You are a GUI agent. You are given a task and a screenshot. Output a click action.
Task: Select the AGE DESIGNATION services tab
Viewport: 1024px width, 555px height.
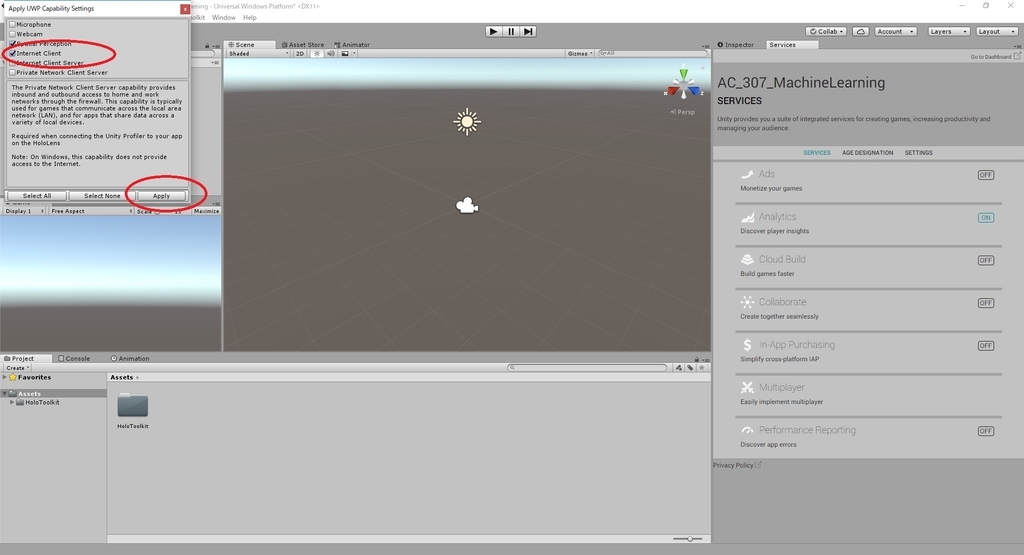coord(867,153)
